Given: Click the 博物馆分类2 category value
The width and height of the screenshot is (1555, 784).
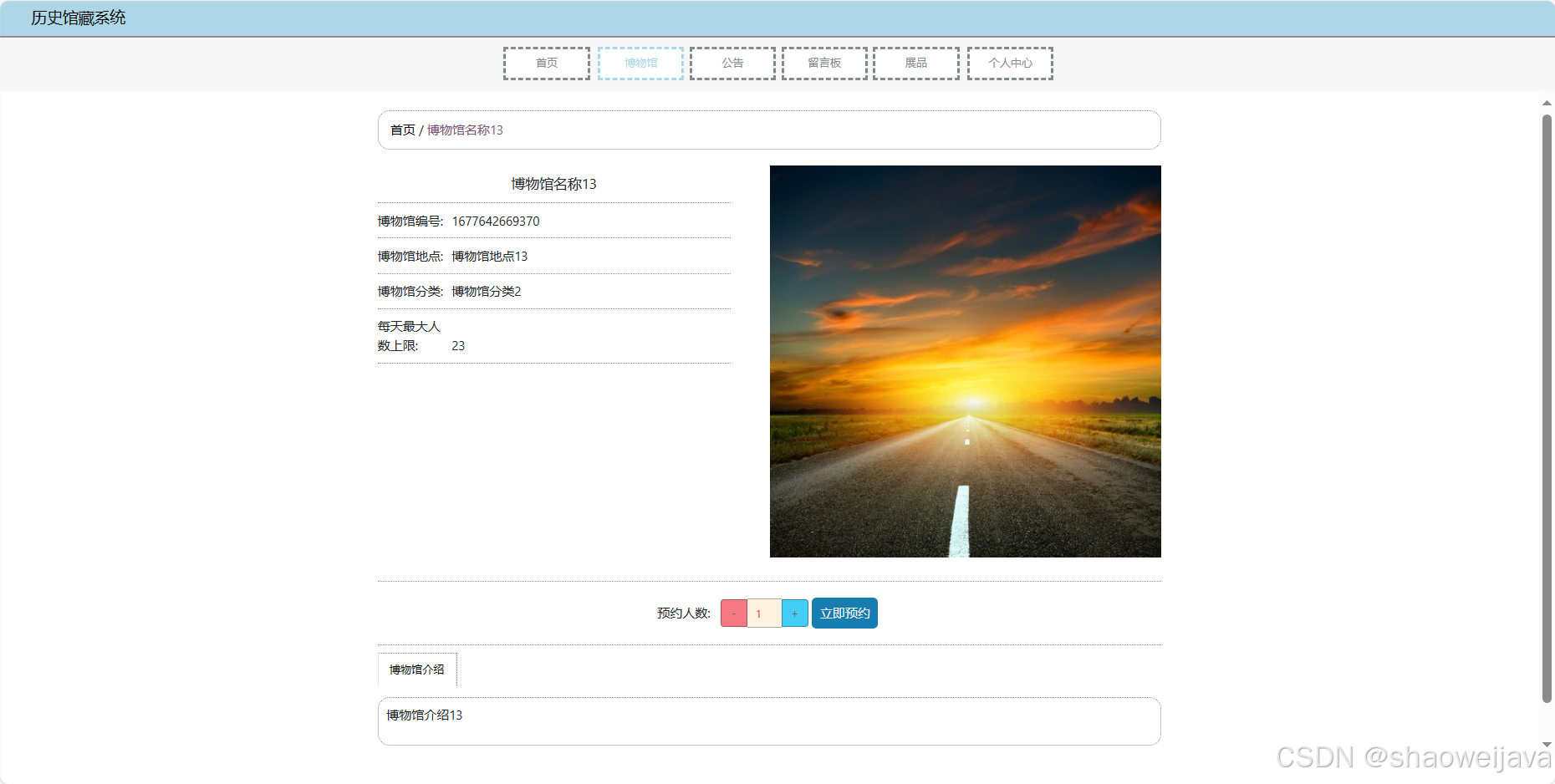Looking at the screenshot, I should coord(487,292).
